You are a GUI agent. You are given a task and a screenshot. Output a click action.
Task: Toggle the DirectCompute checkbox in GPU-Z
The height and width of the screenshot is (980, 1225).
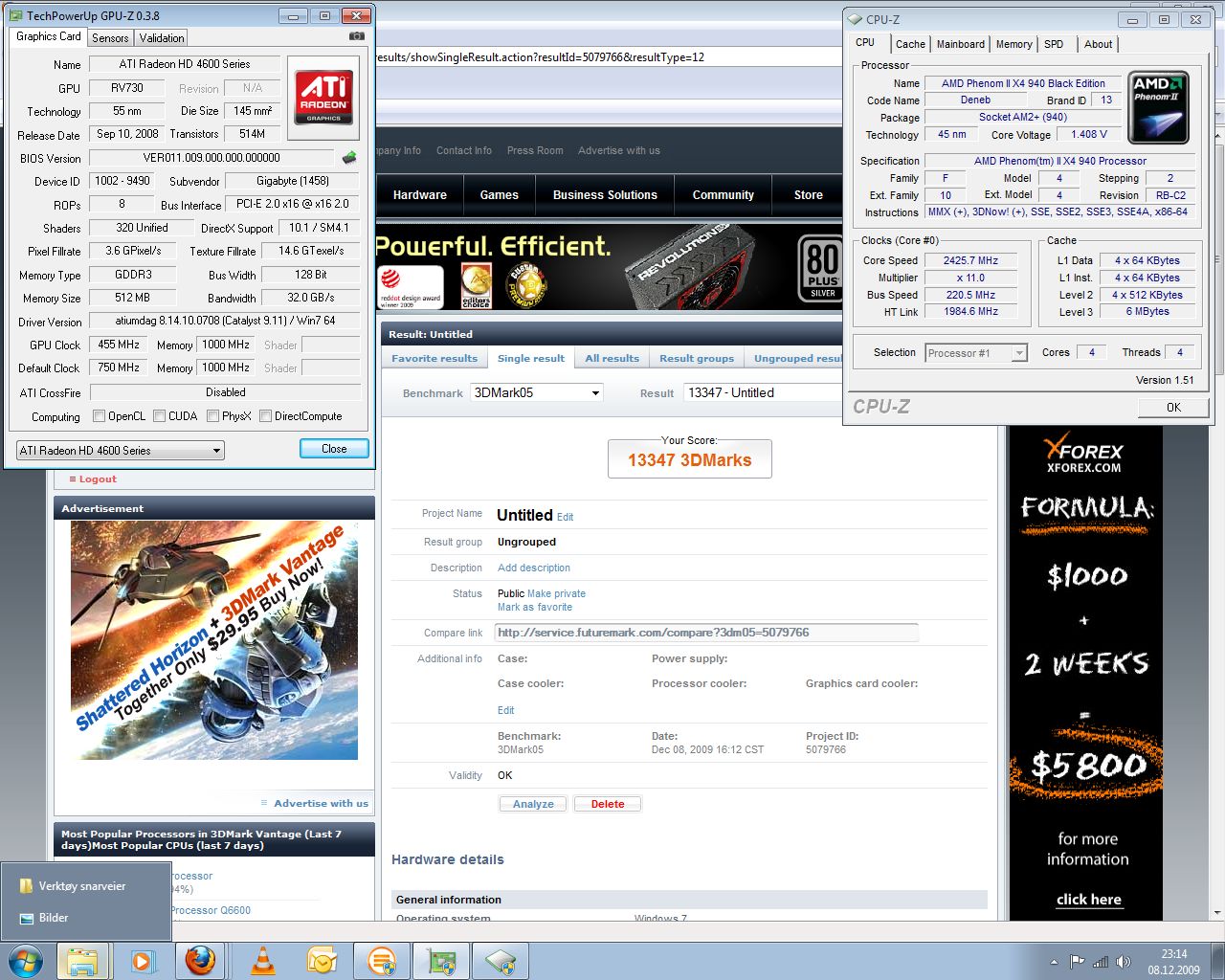point(265,416)
